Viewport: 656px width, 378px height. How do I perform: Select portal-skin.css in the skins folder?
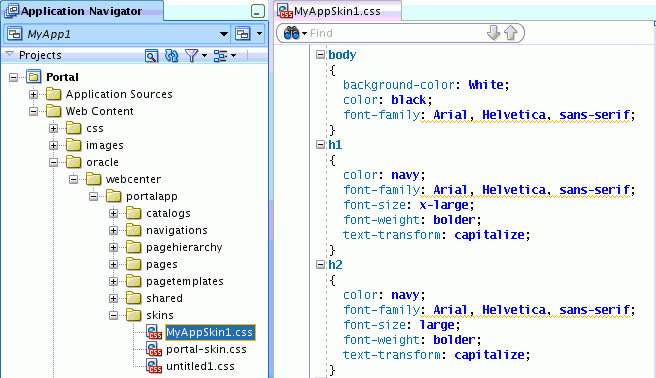(206, 349)
